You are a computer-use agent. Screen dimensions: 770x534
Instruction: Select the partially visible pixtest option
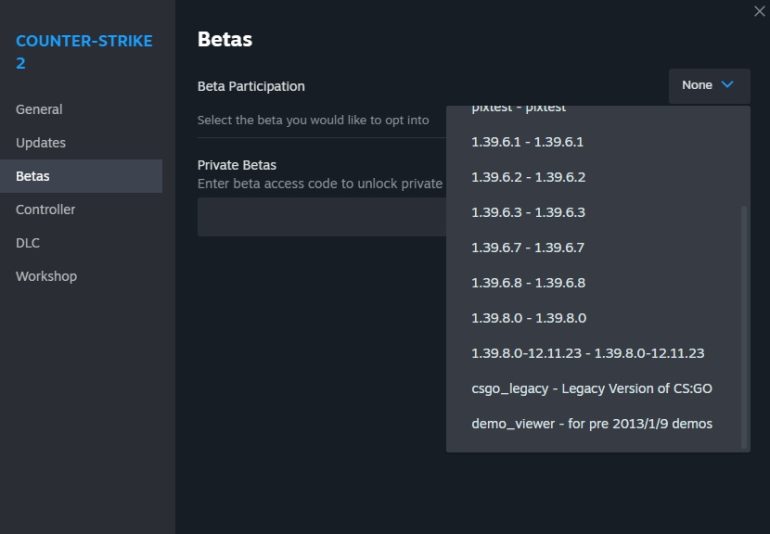click(518, 110)
